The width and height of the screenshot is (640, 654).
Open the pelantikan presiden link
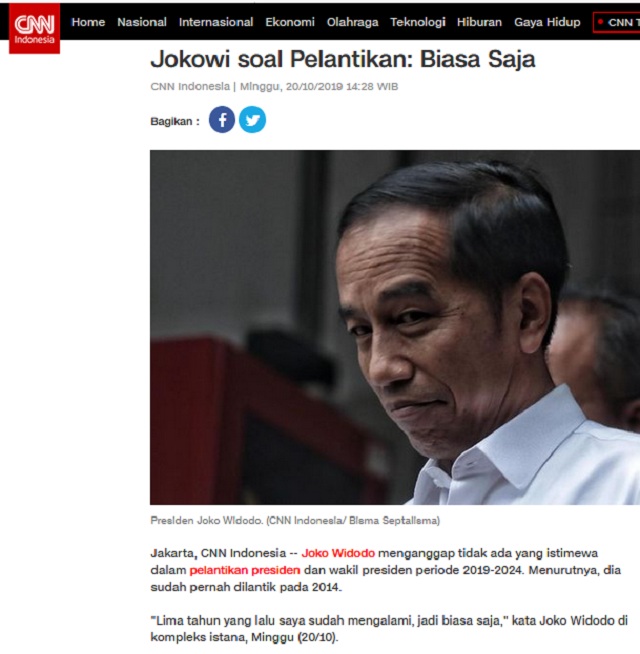click(244, 570)
